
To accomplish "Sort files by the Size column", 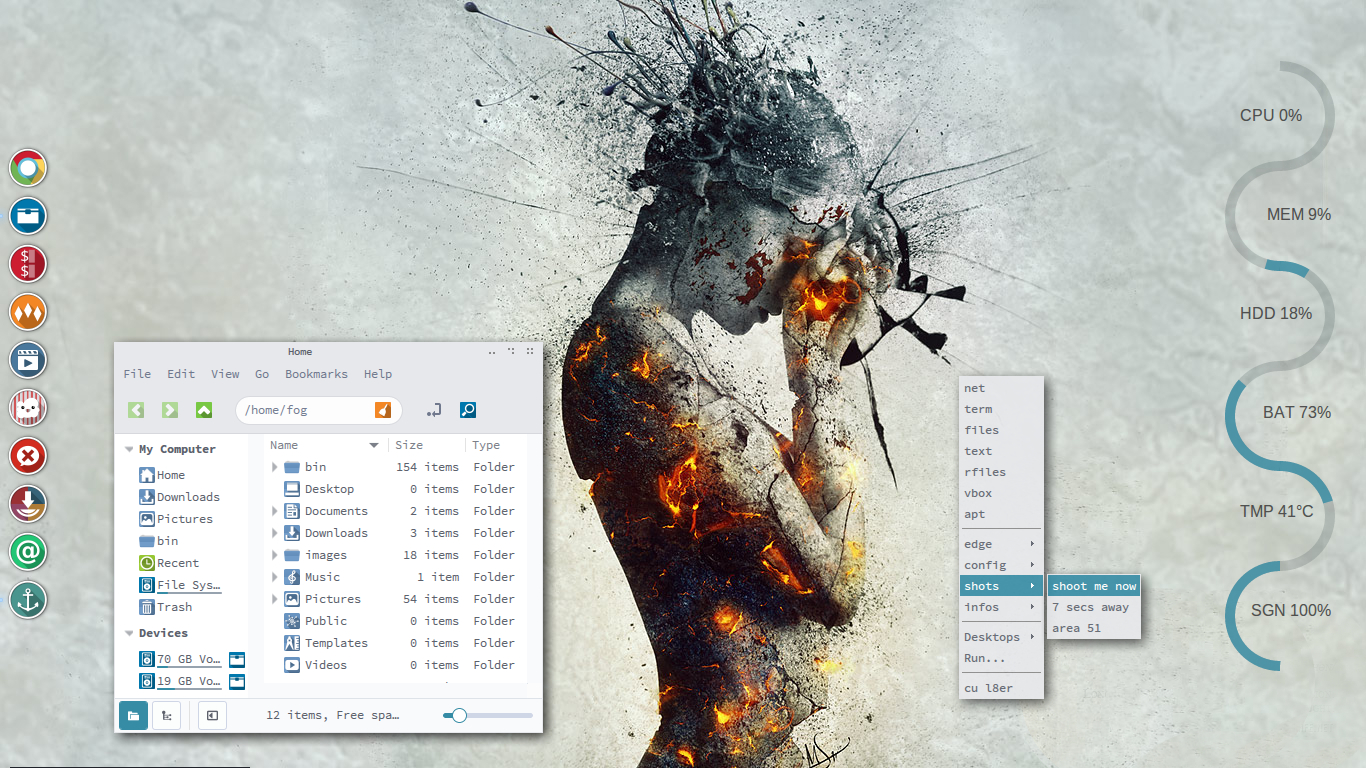I will click(x=427, y=445).
